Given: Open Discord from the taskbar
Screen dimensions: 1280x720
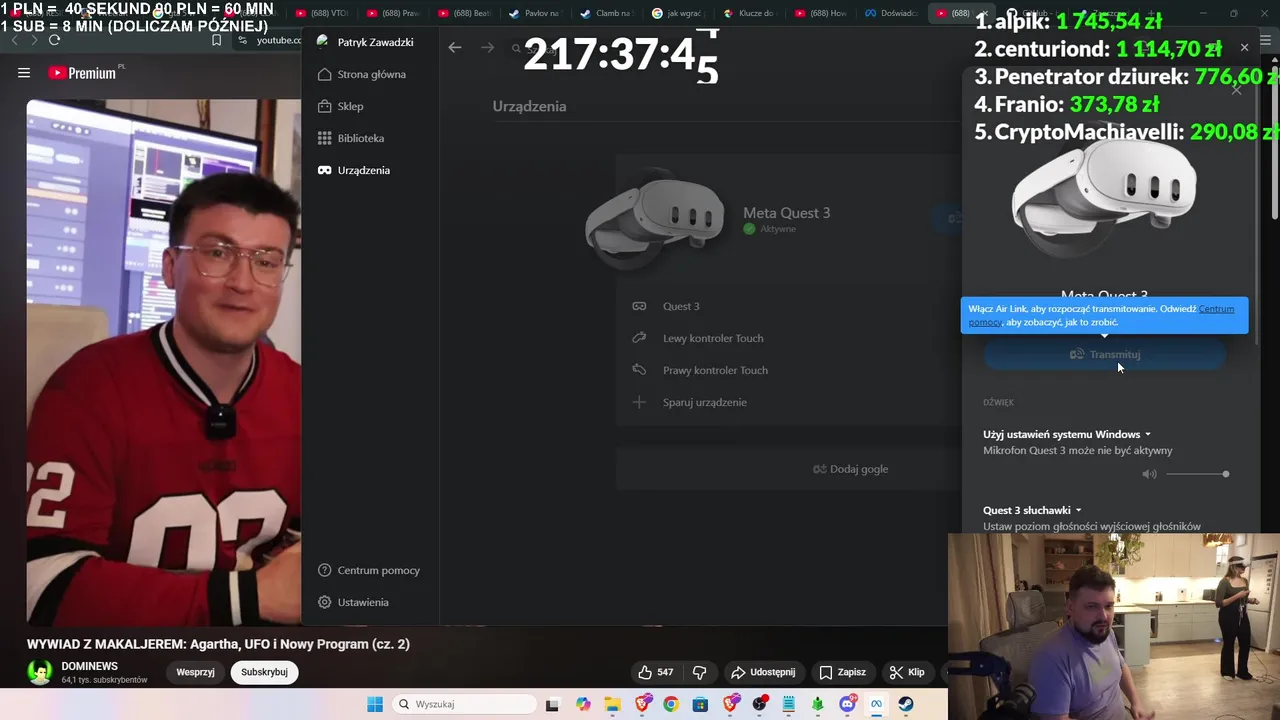Looking at the screenshot, I should tap(847, 704).
